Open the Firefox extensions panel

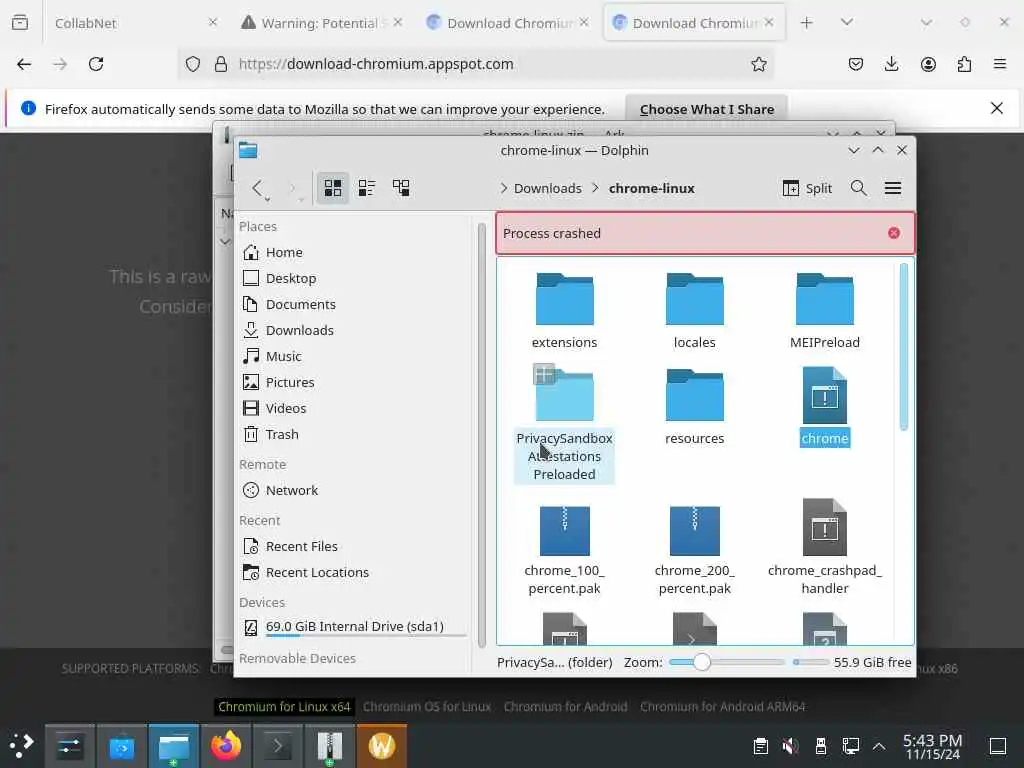964,64
